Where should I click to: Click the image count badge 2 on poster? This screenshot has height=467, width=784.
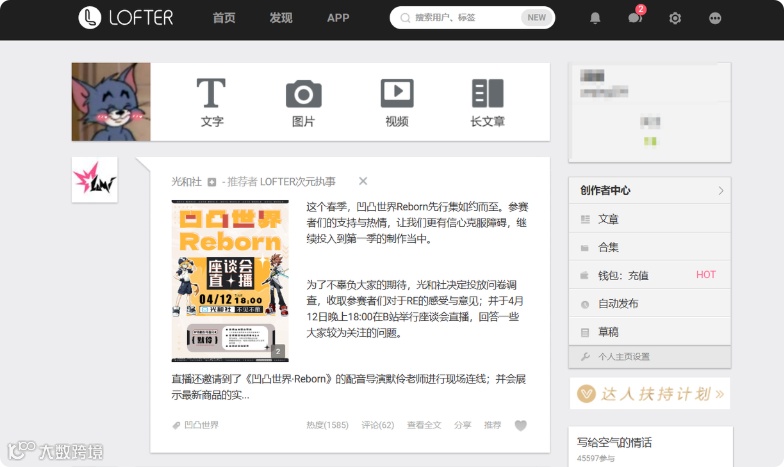pos(278,352)
